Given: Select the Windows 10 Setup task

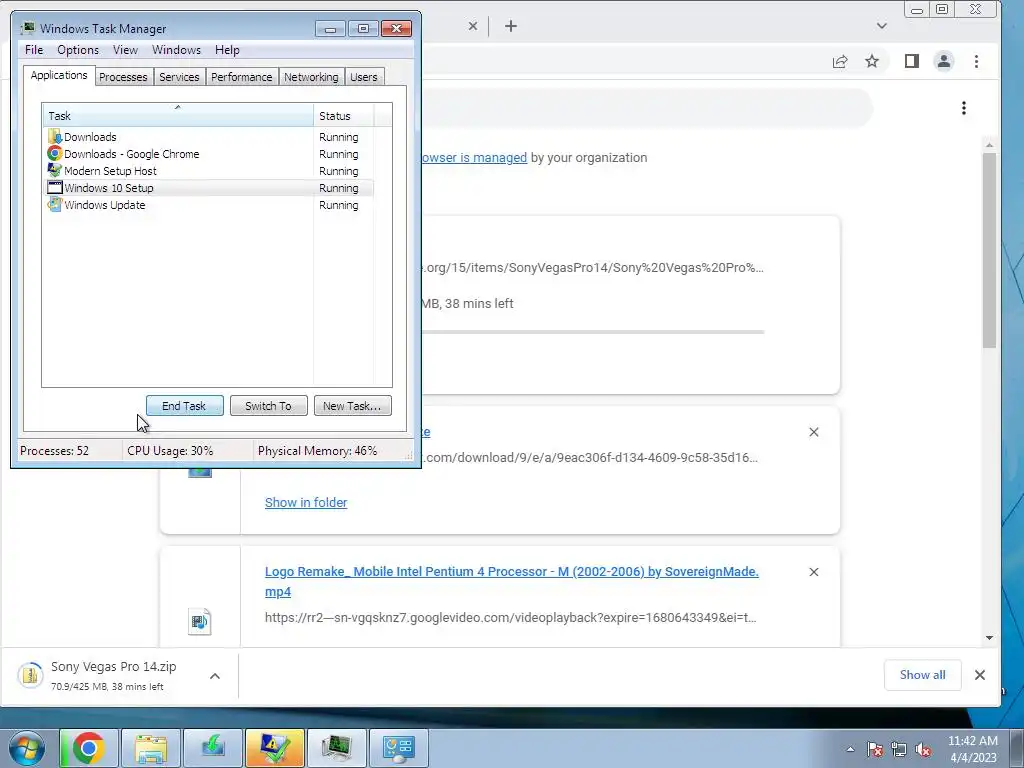Looking at the screenshot, I should coord(209,188).
